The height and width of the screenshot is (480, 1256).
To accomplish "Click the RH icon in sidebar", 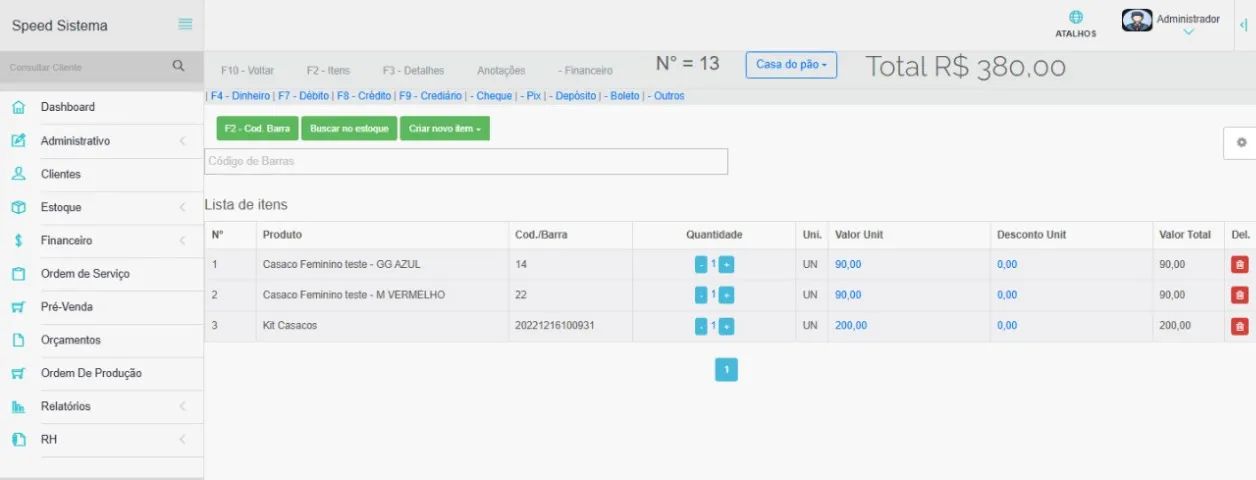I will point(18,439).
